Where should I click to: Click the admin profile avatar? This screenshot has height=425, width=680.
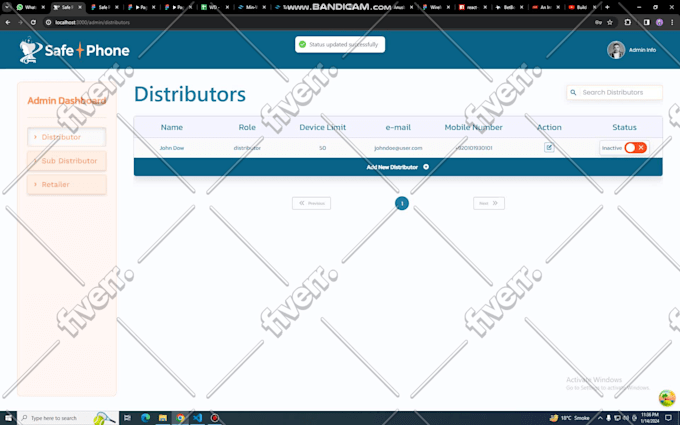pyautogui.click(x=616, y=50)
